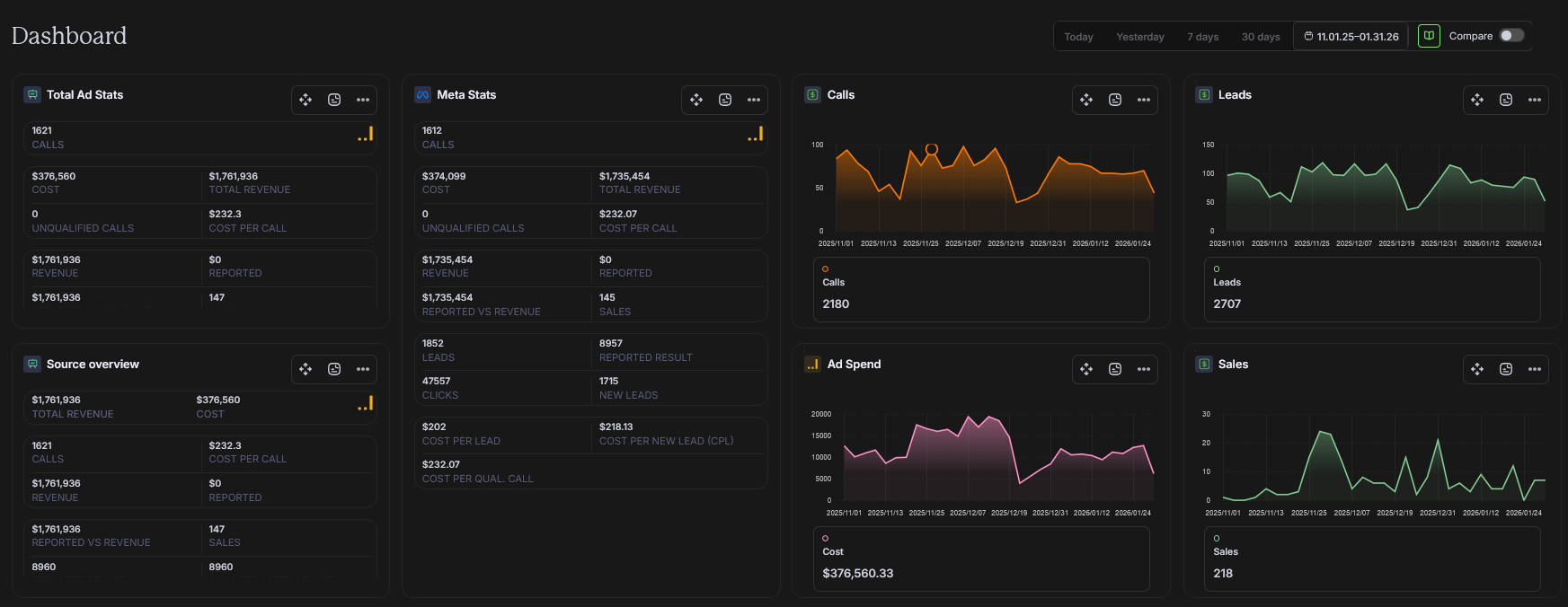Click the $202 cost per lead value
This screenshot has width=1568, height=607.
tap(434, 427)
